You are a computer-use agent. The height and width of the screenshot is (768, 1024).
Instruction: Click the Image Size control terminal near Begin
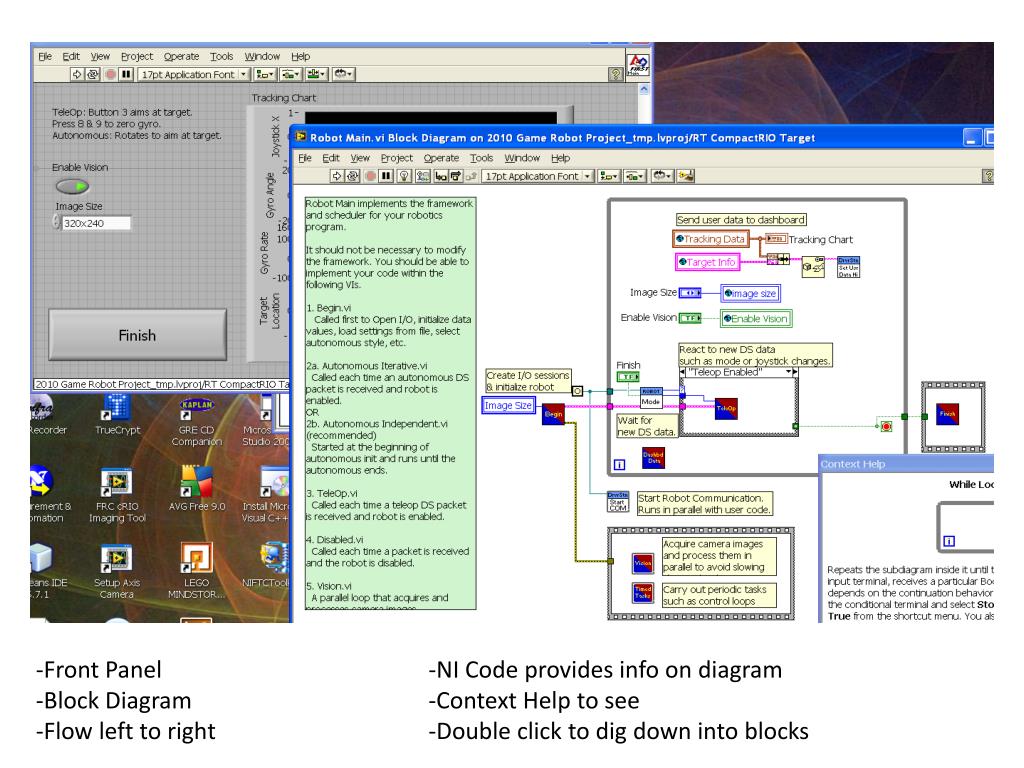tap(508, 406)
